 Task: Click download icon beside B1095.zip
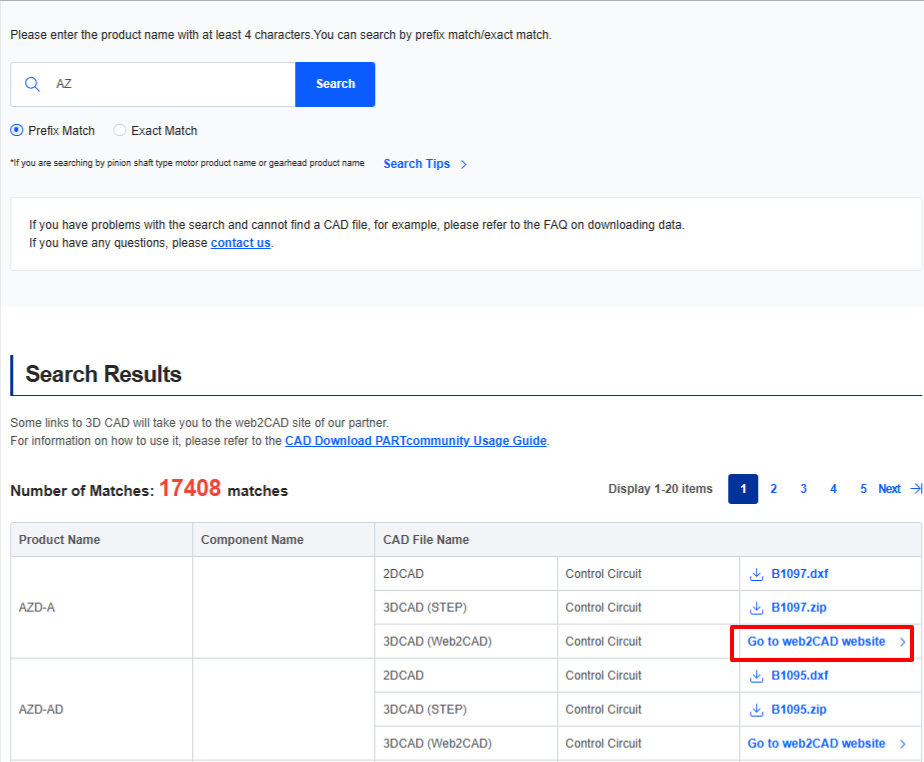click(x=756, y=710)
